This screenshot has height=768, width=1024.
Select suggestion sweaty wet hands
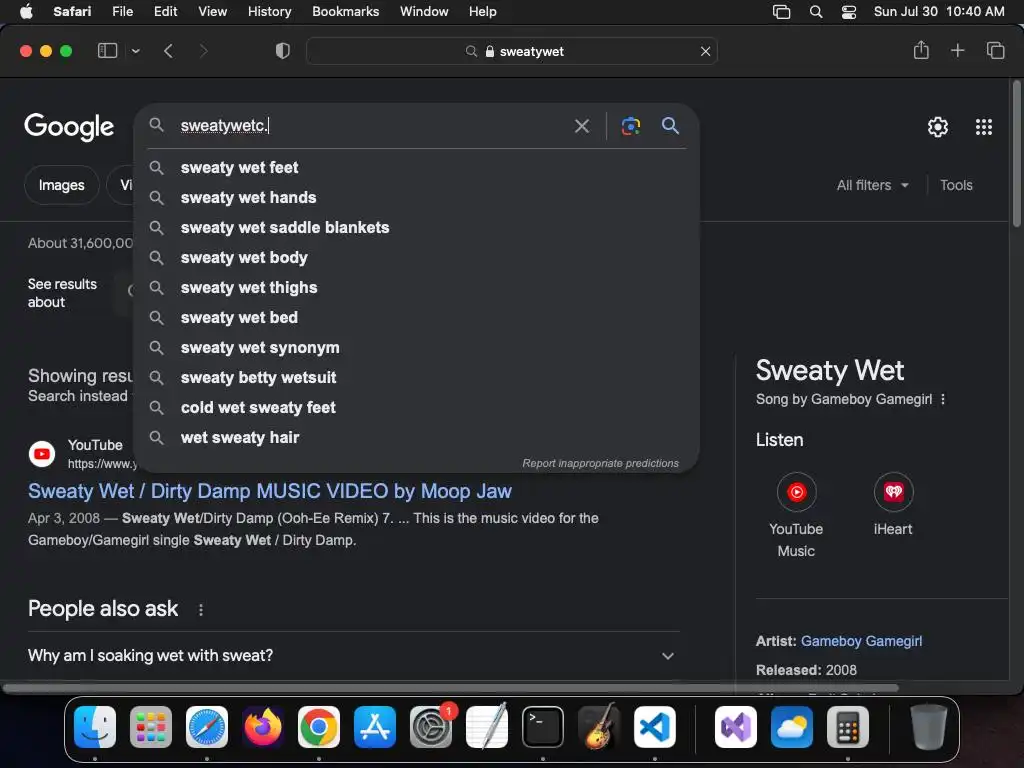417,198
